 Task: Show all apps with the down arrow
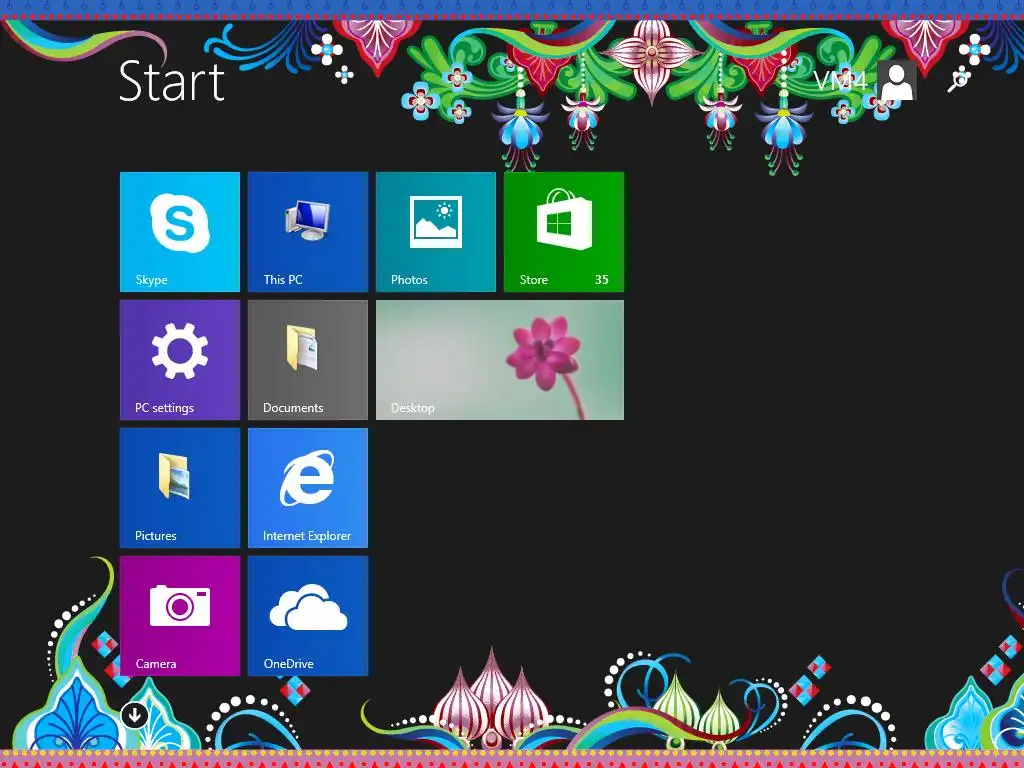click(x=135, y=715)
